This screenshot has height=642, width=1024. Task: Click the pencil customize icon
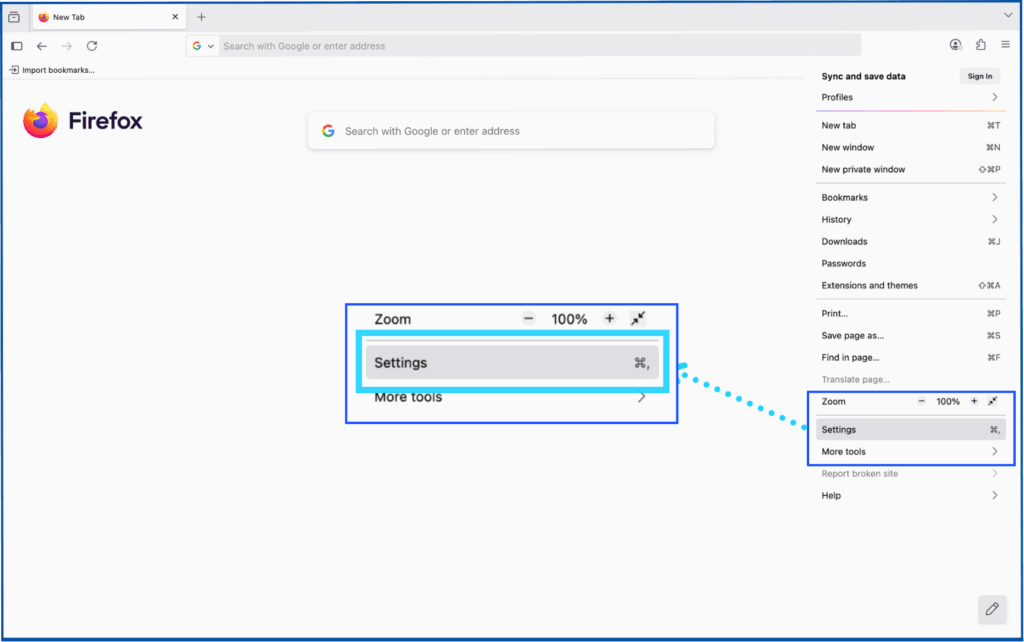[x=992, y=608]
